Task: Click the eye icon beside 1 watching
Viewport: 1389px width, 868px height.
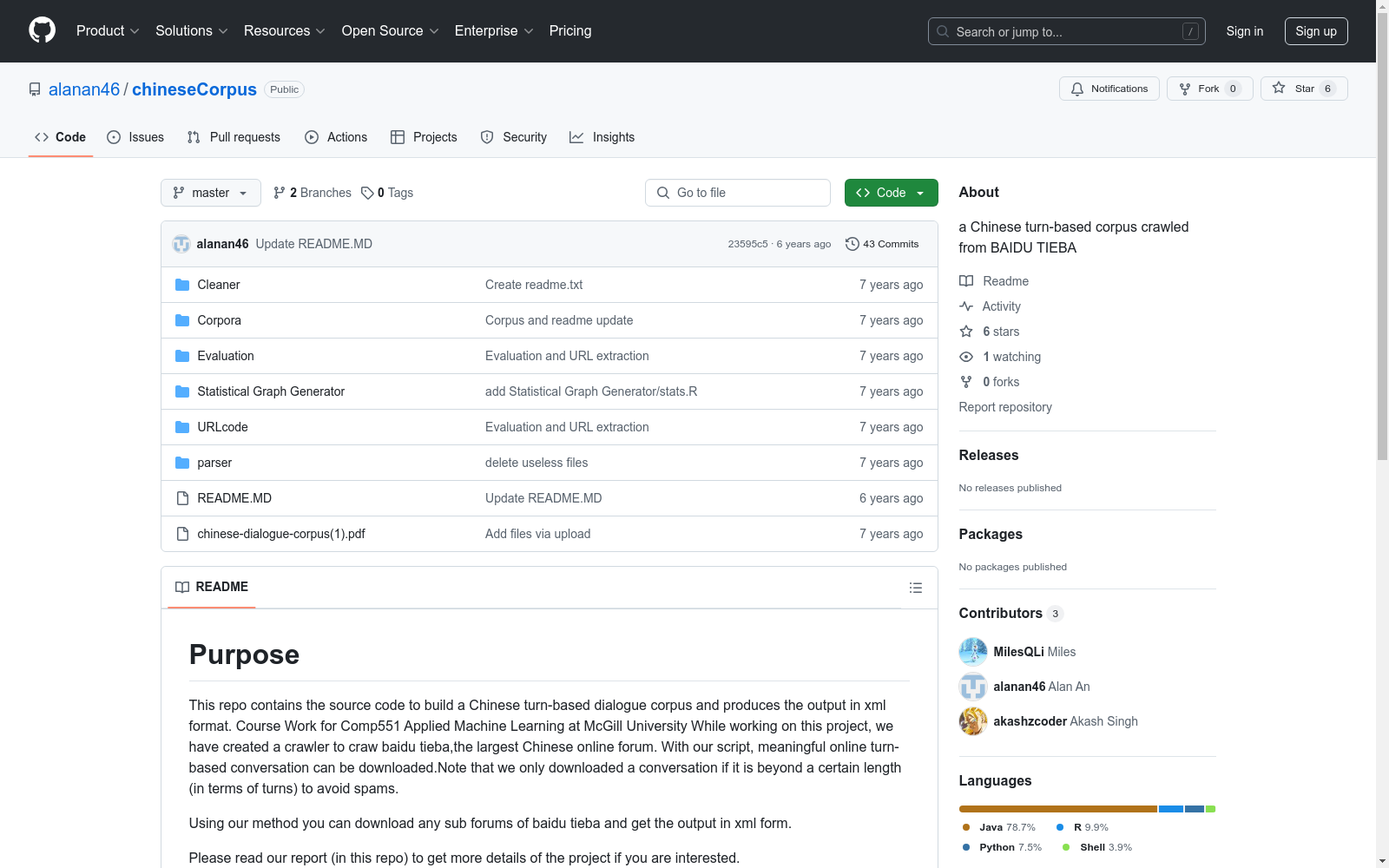Action: click(966, 357)
